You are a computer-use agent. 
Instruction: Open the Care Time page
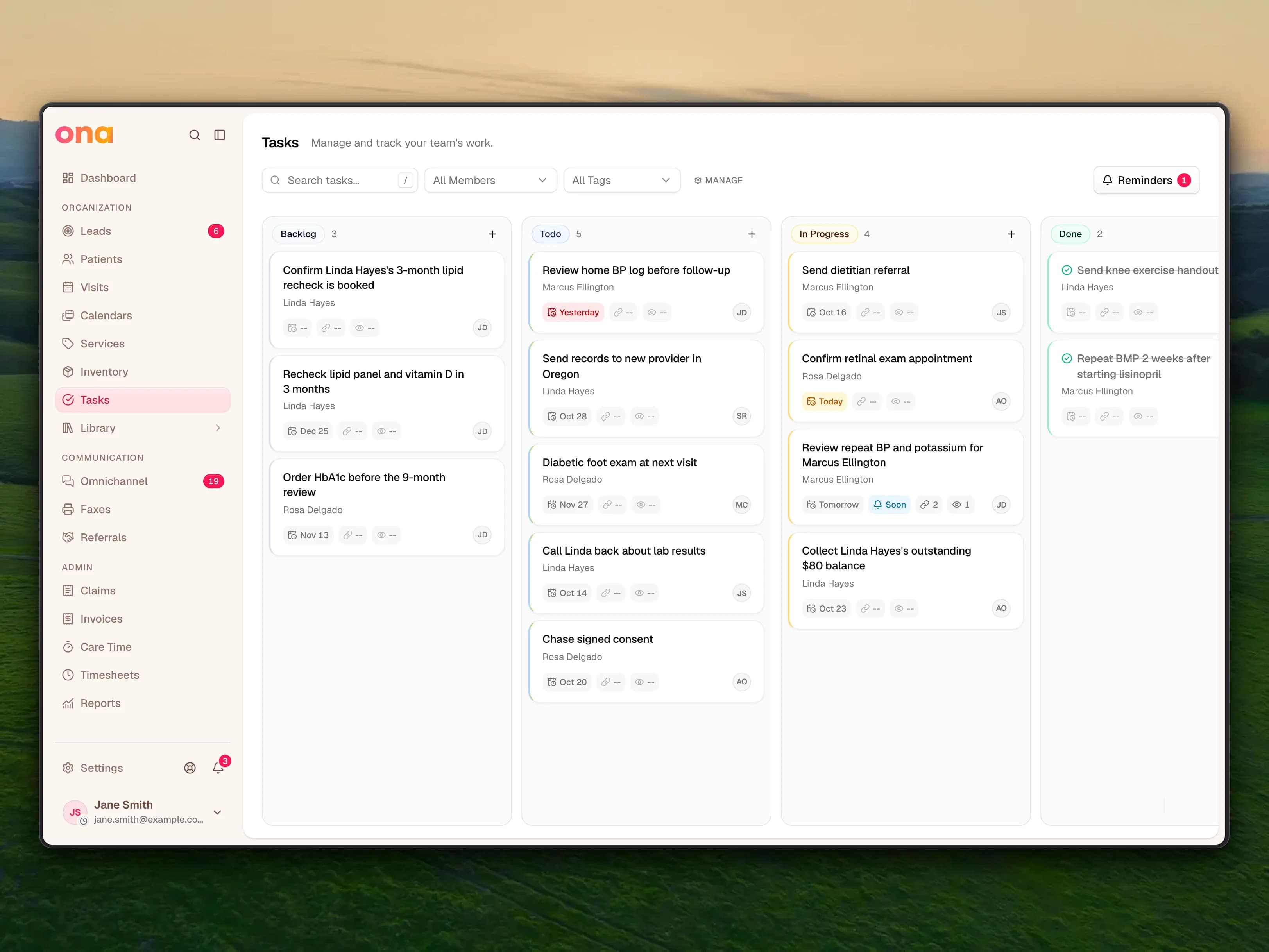tap(143, 647)
